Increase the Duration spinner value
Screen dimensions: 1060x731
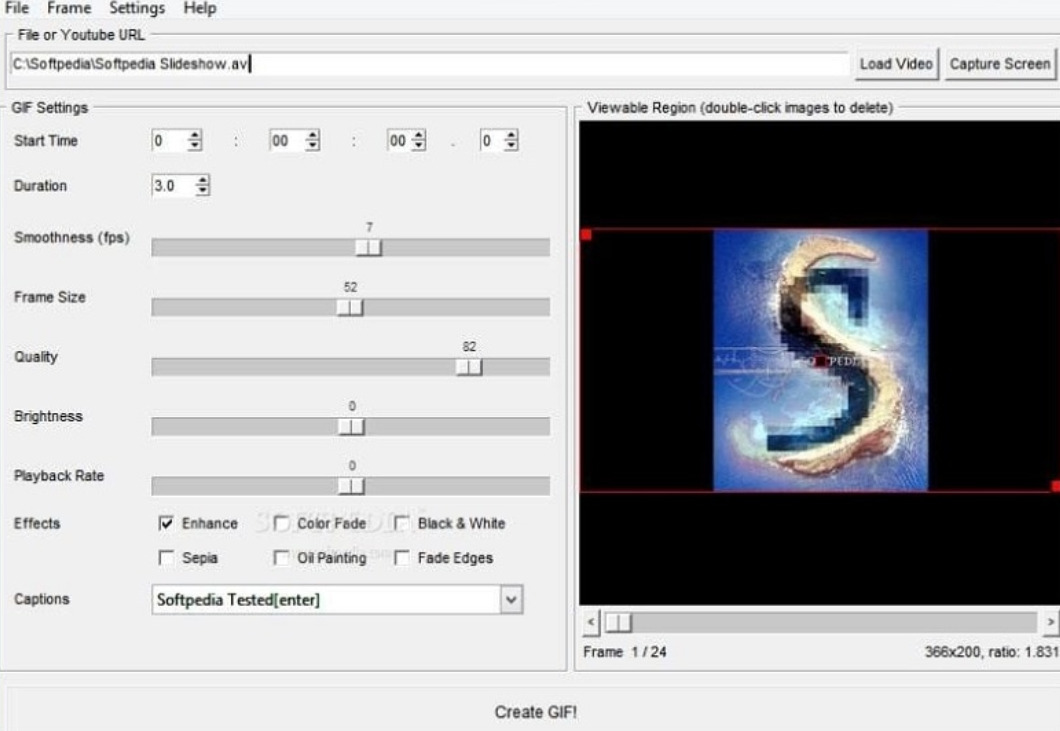click(x=202, y=181)
